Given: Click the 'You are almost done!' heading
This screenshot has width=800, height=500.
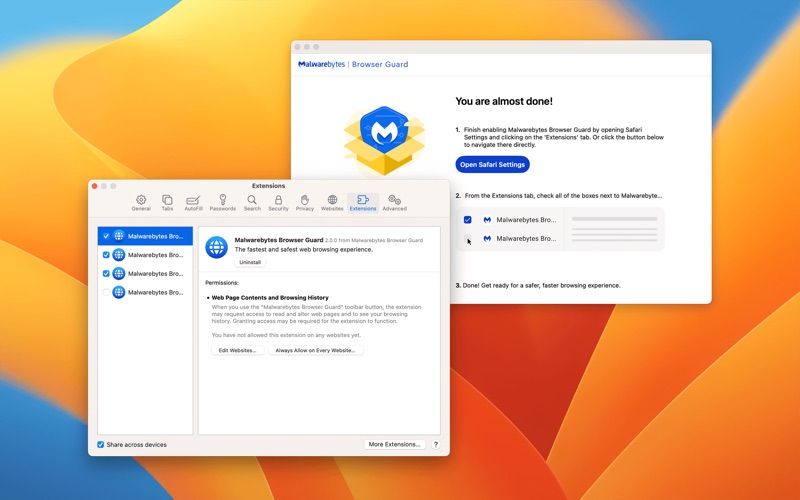Looking at the screenshot, I should pyautogui.click(x=504, y=101).
